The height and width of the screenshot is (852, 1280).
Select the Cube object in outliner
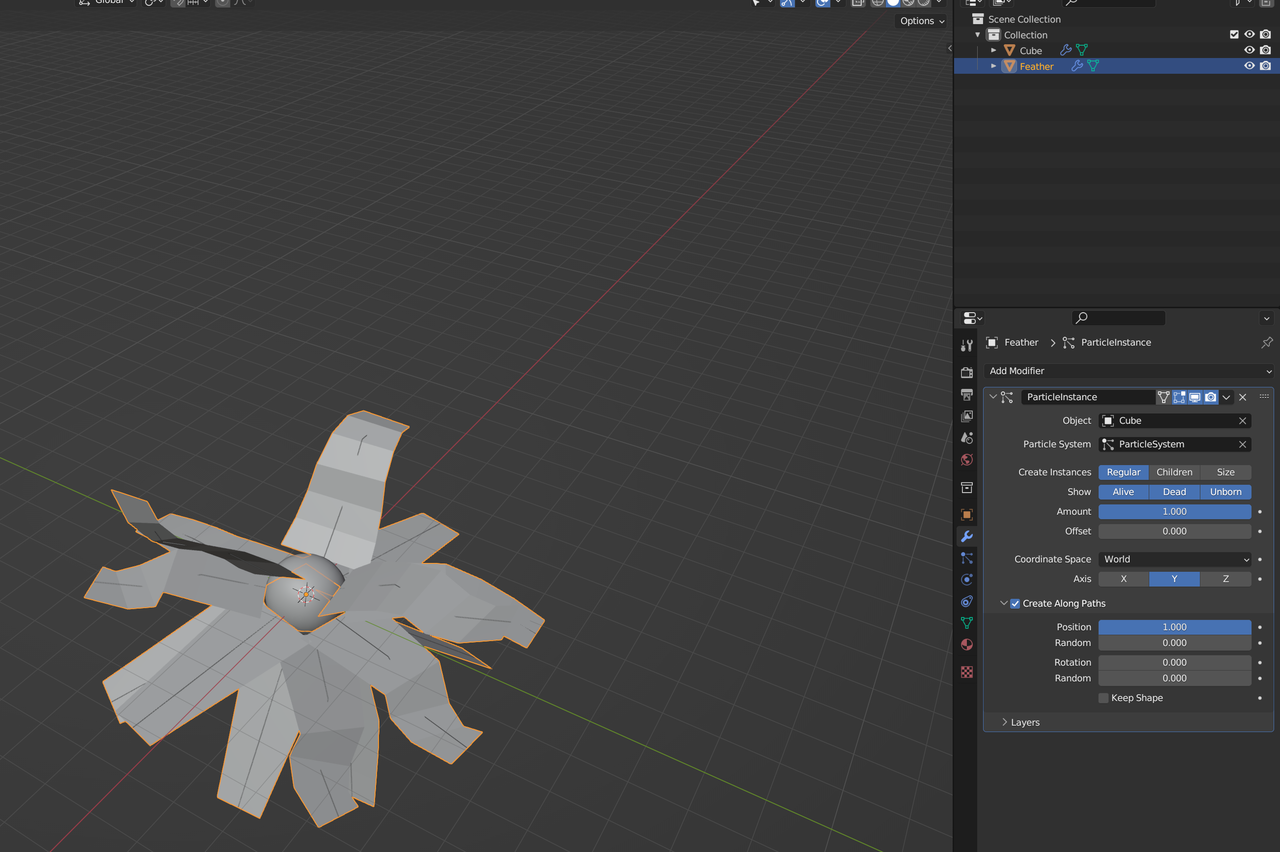1030,51
